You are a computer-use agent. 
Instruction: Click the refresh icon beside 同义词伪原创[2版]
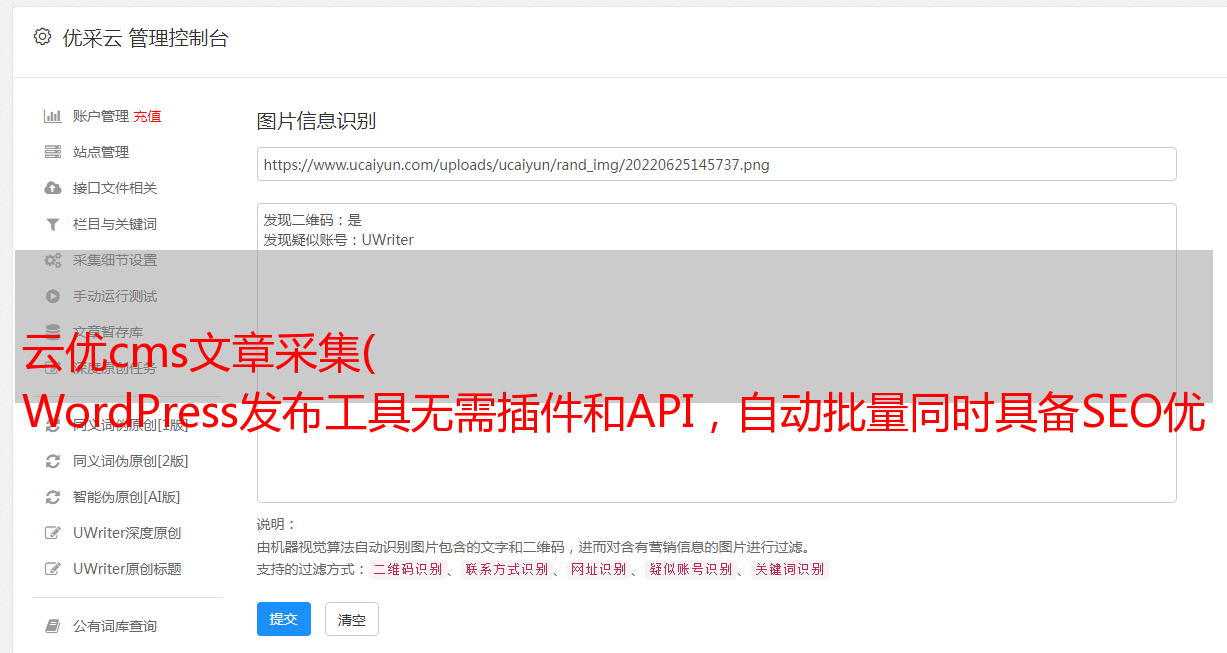[53, 461]
